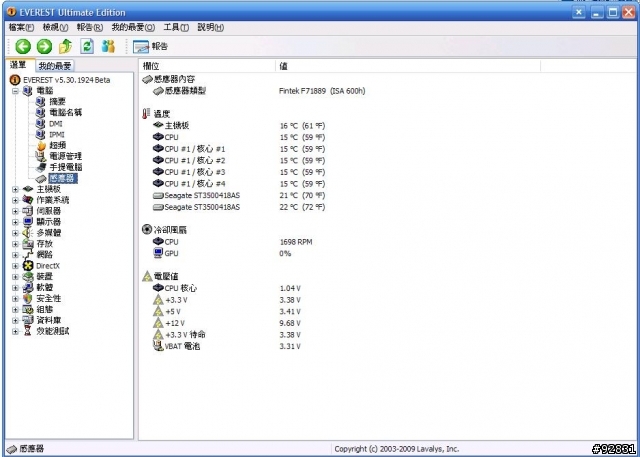Expand the DirectX tree node
This screenshot has width=640, height=457.
(x=16, y=266)
